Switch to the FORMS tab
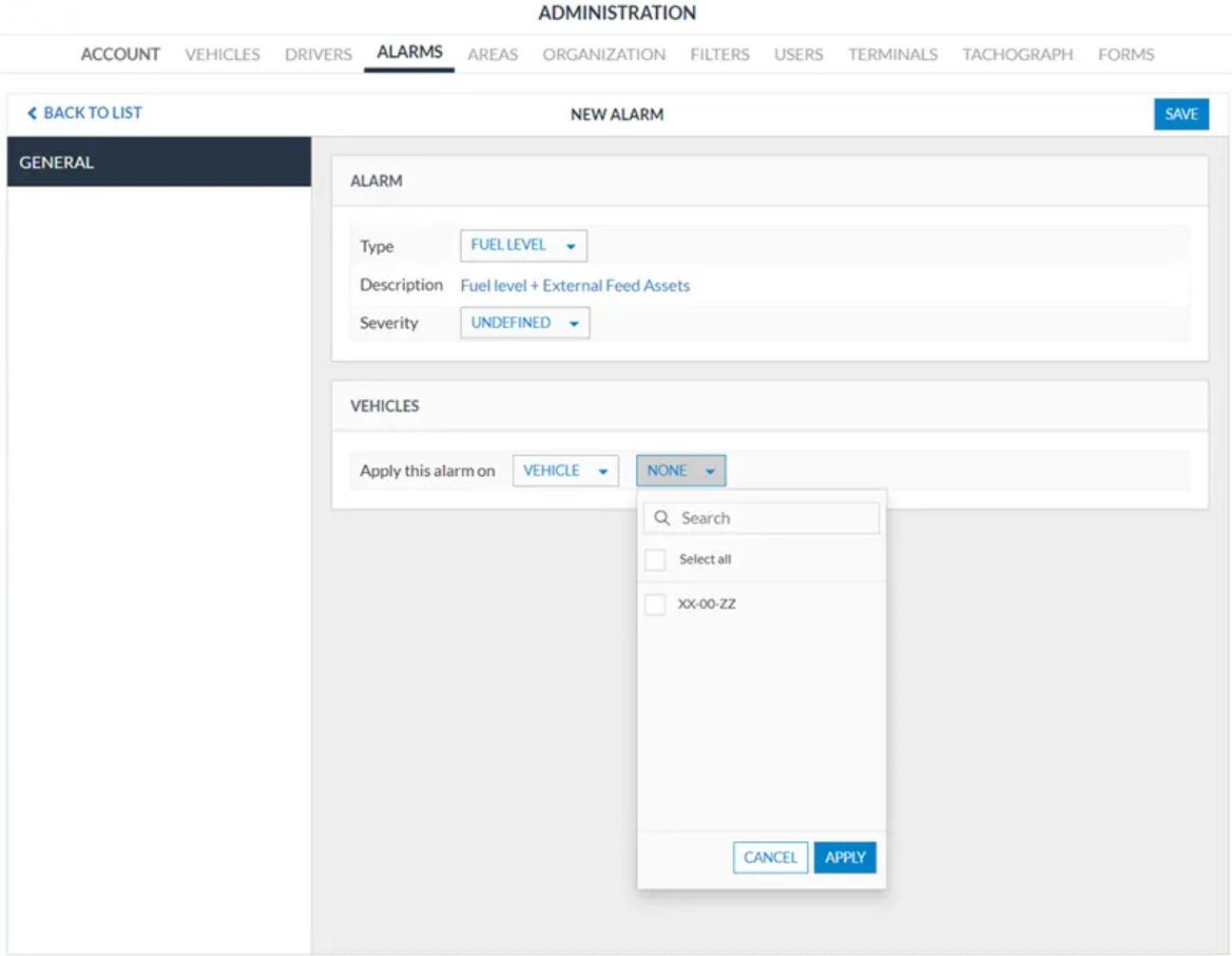 [x=1126, y=55]
